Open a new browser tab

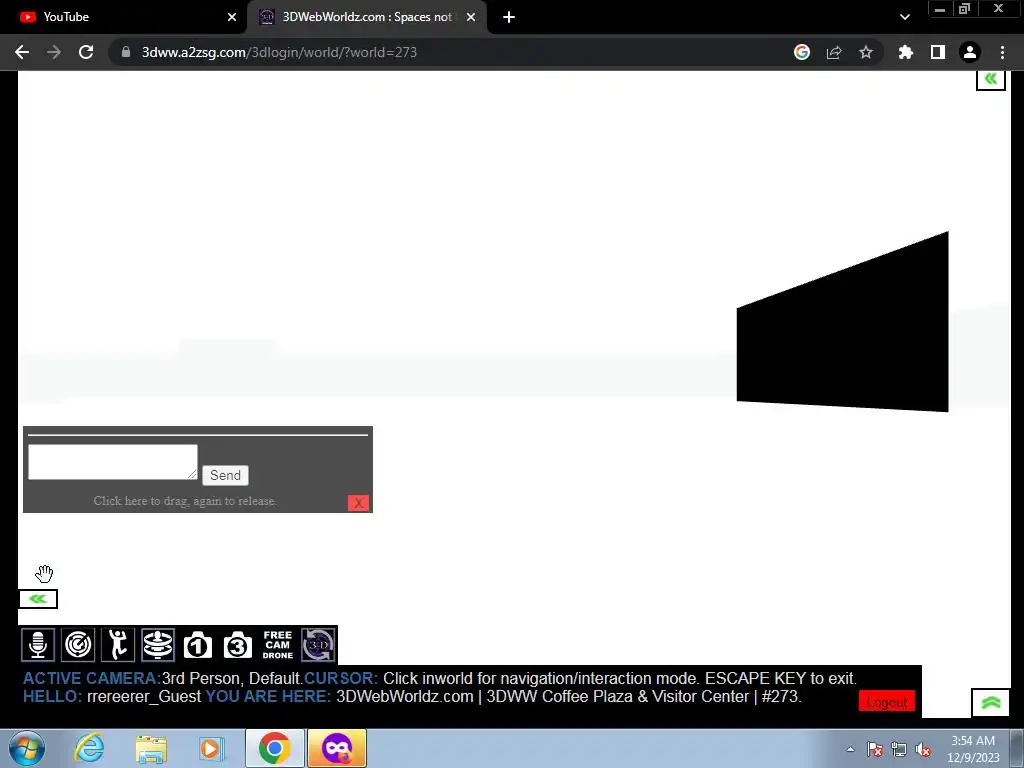pyautogui.click(x=509, y=17)
